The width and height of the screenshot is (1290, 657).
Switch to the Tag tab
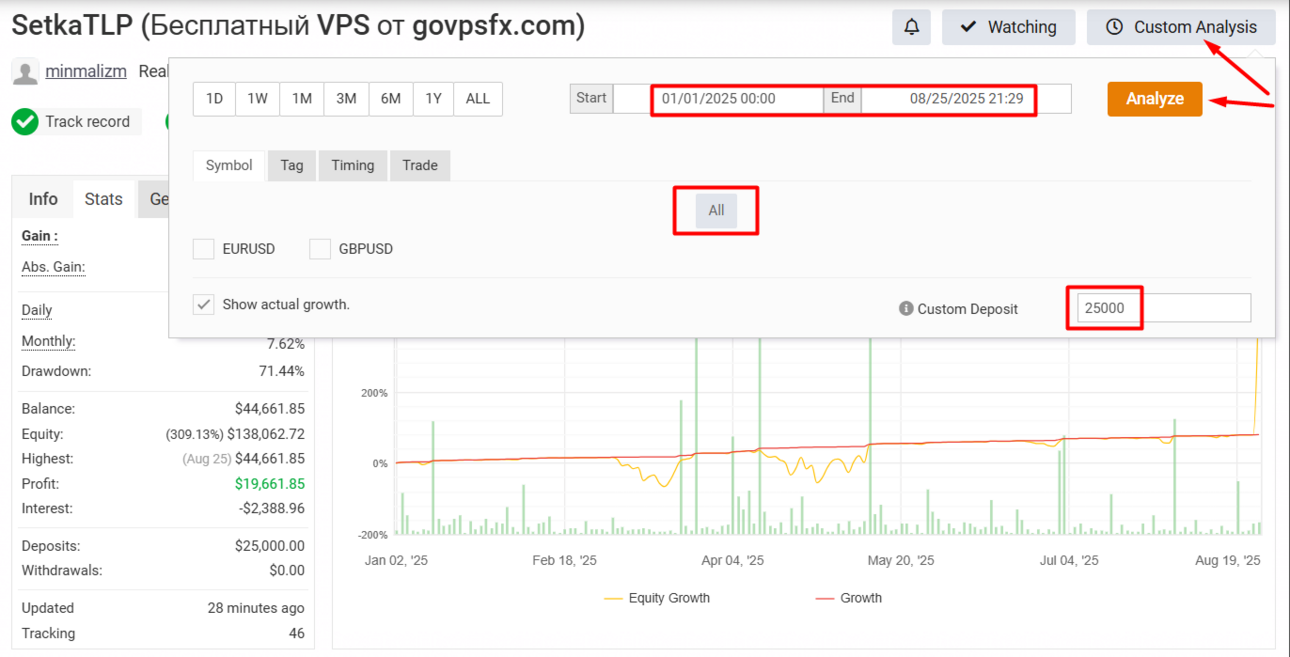292,166
